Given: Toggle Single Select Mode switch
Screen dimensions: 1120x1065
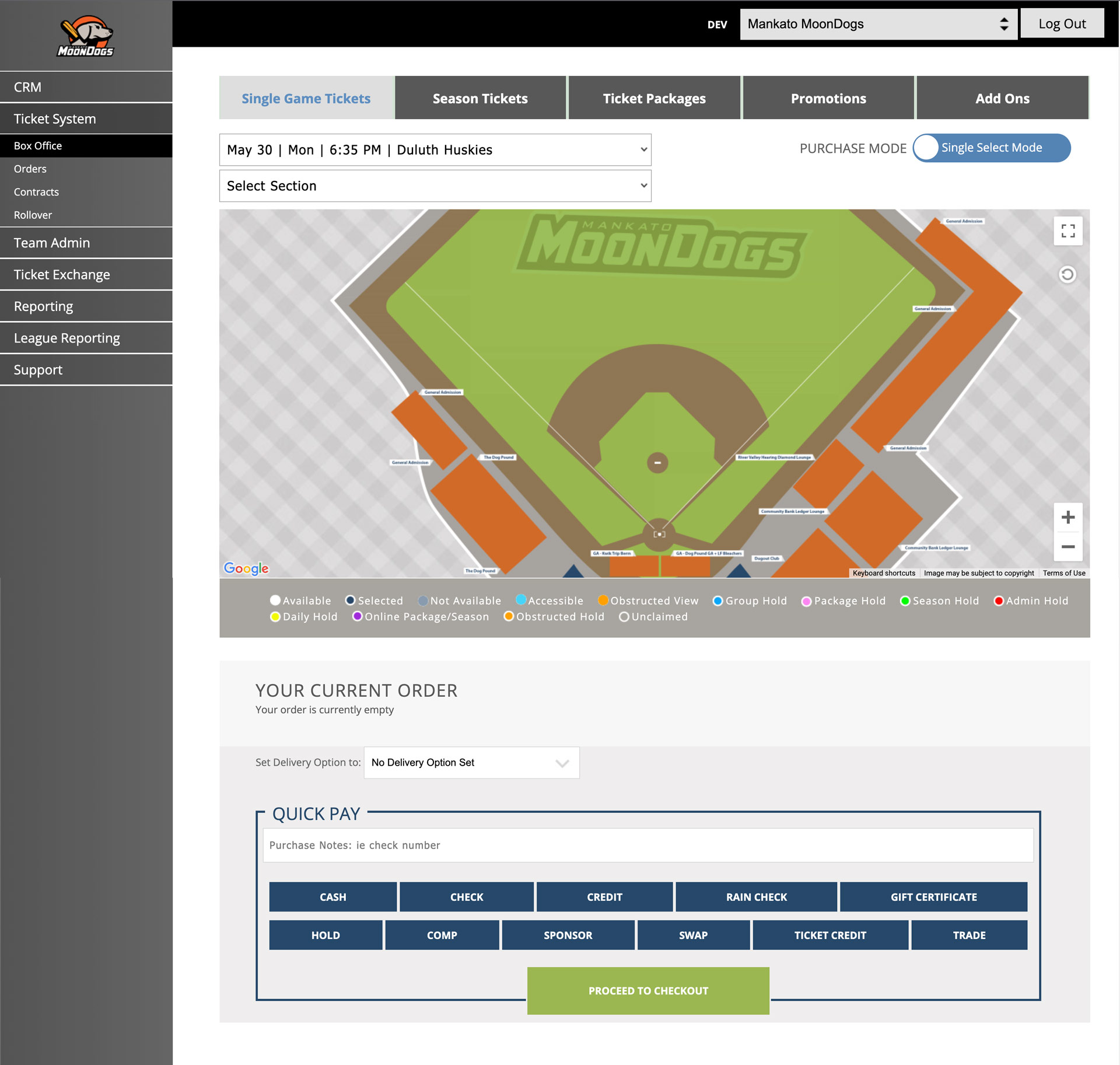Looking at the screenshot, I should pyautogui.click(x=992, y=148).
